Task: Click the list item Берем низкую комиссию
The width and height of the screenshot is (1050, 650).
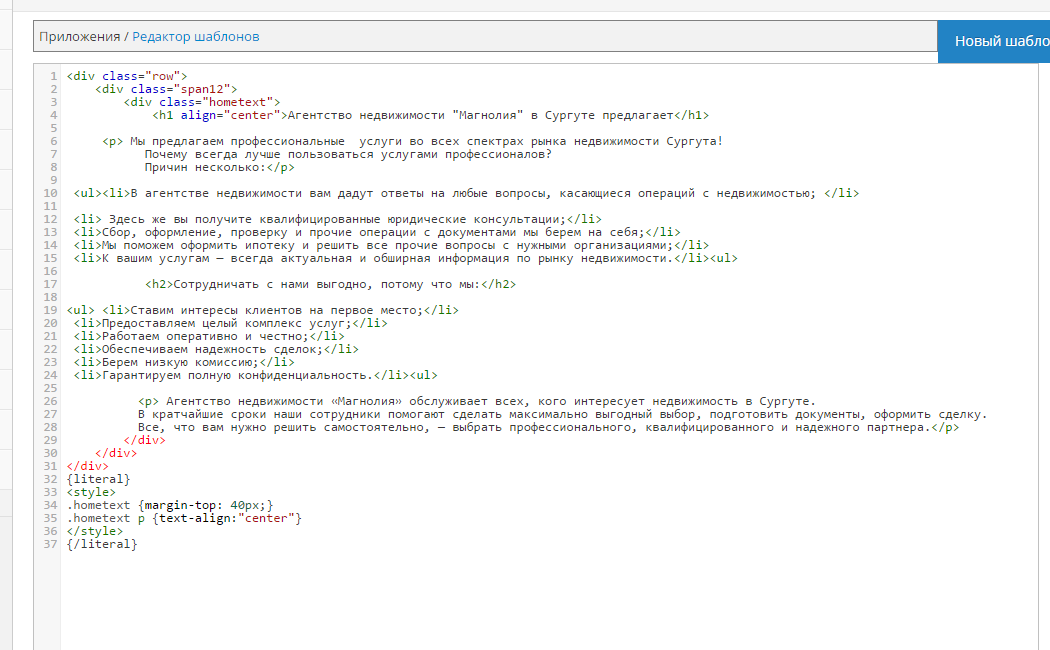Action: [x=184, y=362]
